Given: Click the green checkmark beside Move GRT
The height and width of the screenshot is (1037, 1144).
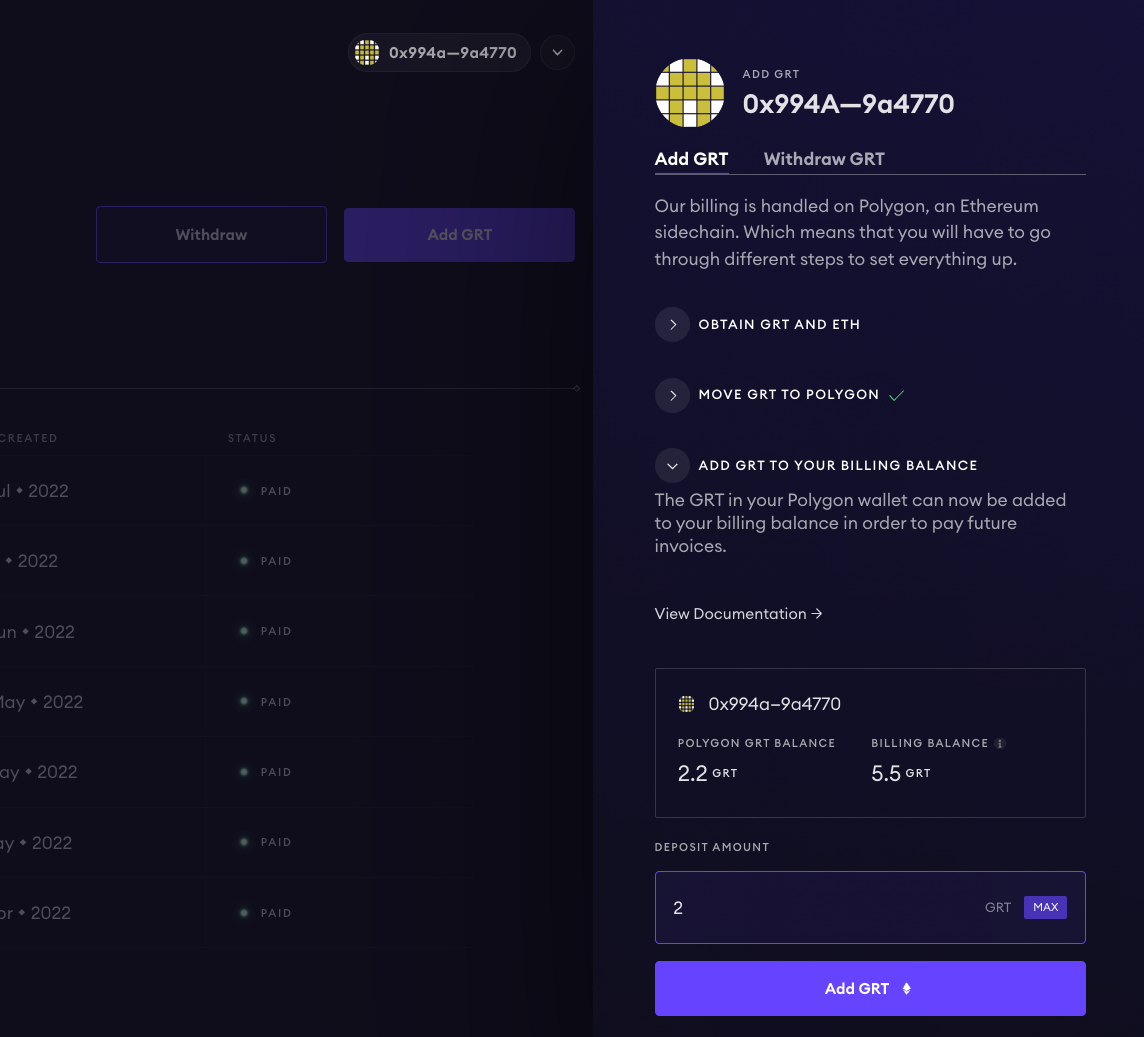Looking at the screenshot, I should (896, 395).
